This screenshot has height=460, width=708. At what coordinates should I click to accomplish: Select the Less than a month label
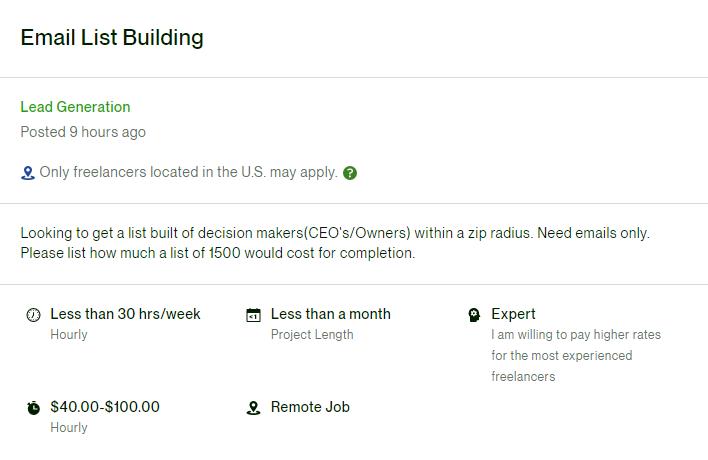point(330,314)
